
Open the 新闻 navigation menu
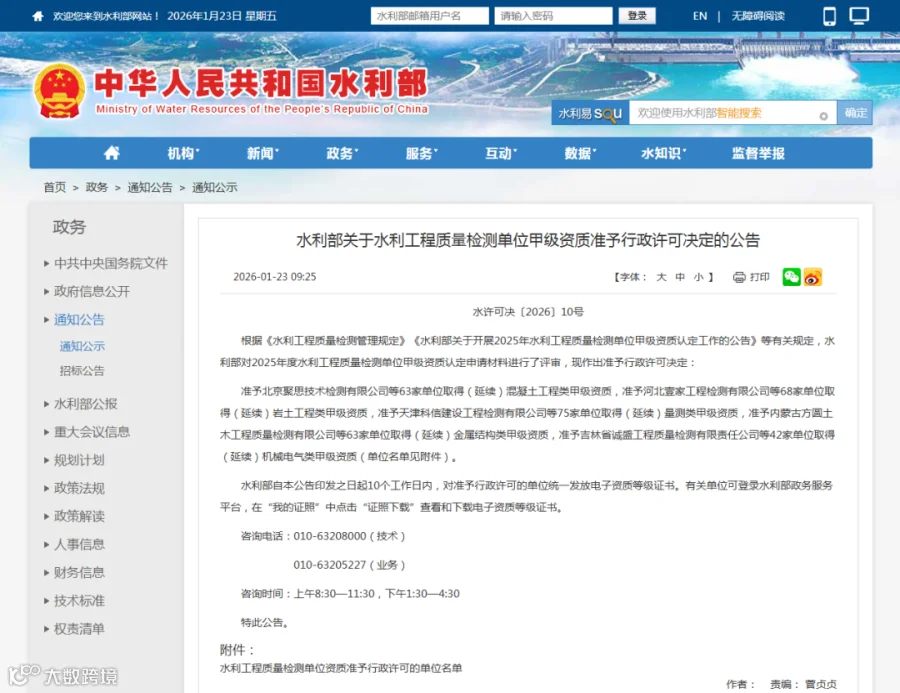[x=262, y=153]
